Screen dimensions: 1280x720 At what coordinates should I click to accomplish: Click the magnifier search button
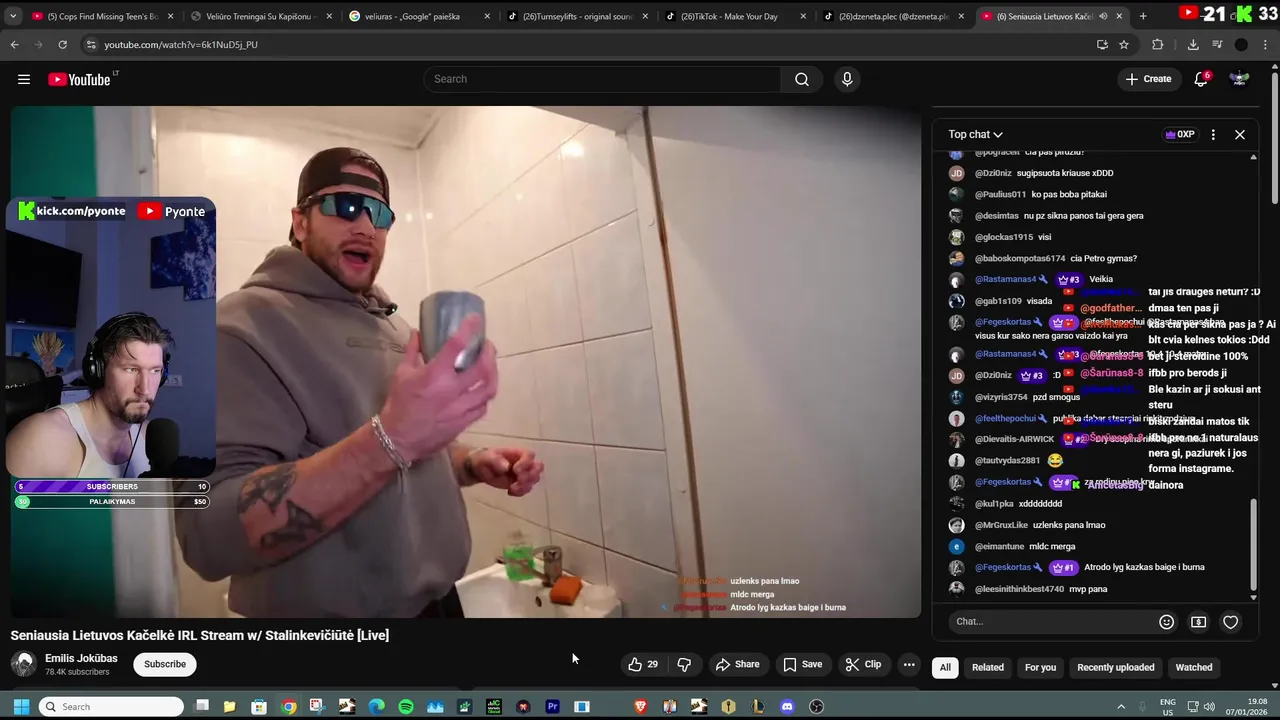click(x=802, y=79)
